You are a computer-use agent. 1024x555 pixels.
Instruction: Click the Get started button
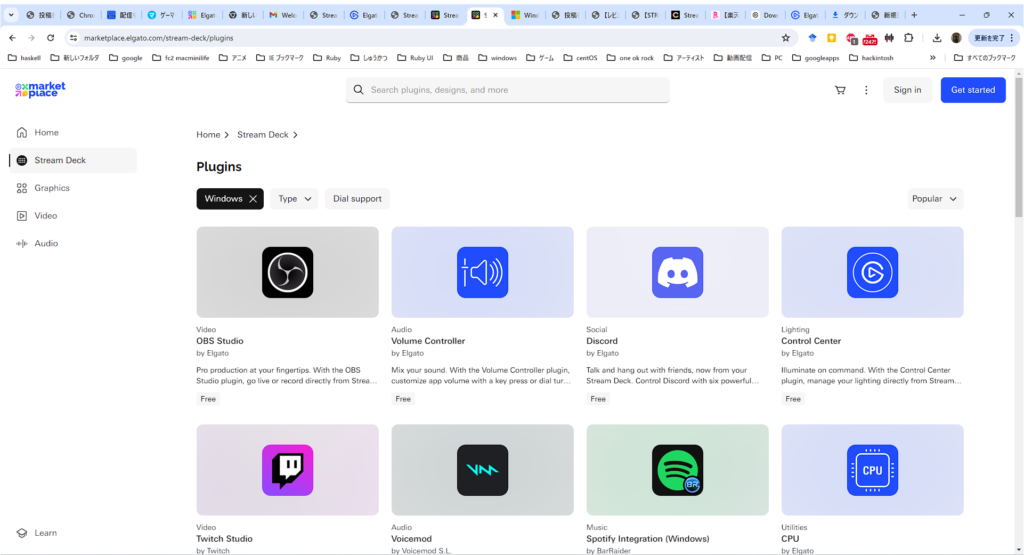tap(973, 90)
